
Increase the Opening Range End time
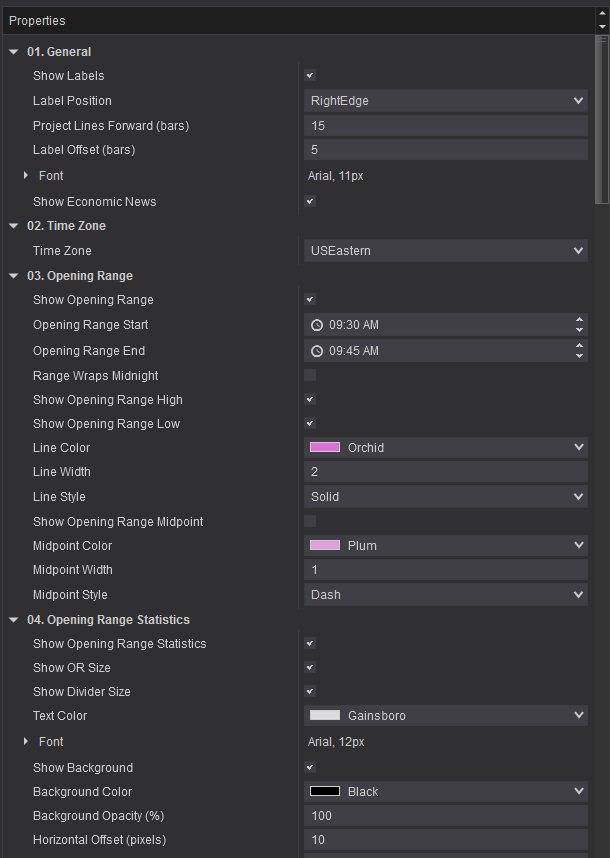point(579,345)
